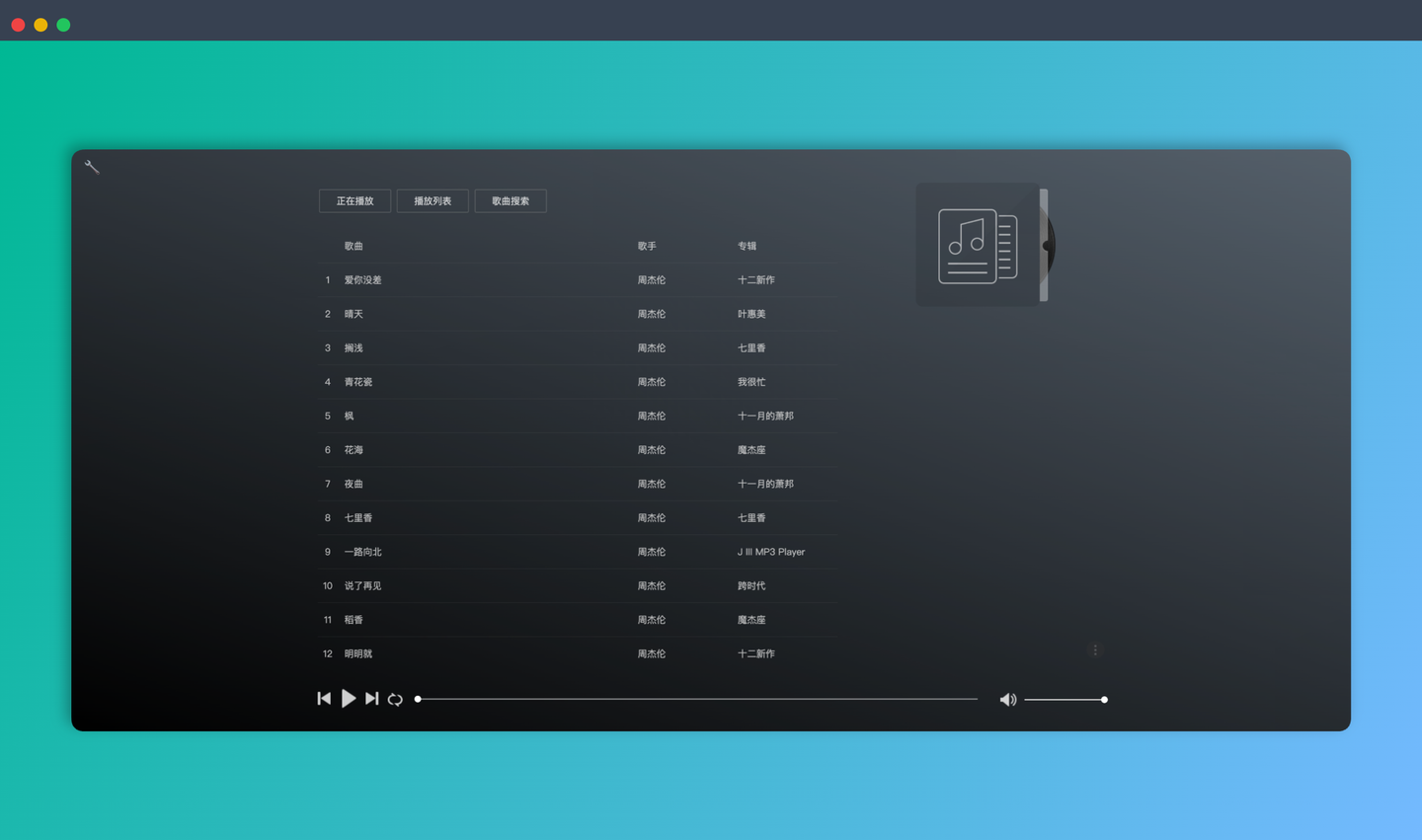The width and height of the screenshot is (1422, 840).
Task: Click album 十二新作 in the 明明就 row
Action: tap(756, 654)
